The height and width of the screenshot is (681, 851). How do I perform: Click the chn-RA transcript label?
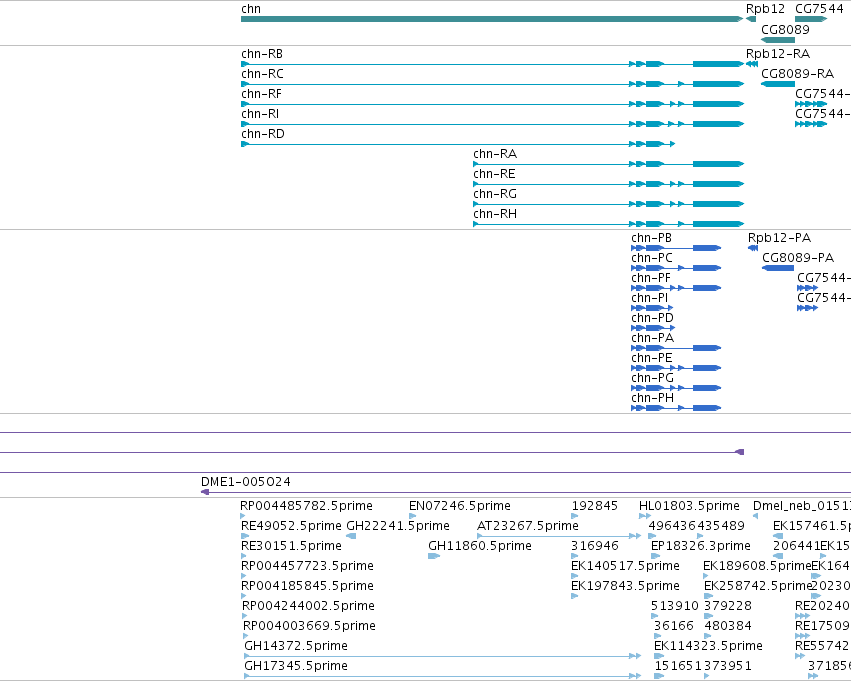pyautogui.click(x=495, y=154)
